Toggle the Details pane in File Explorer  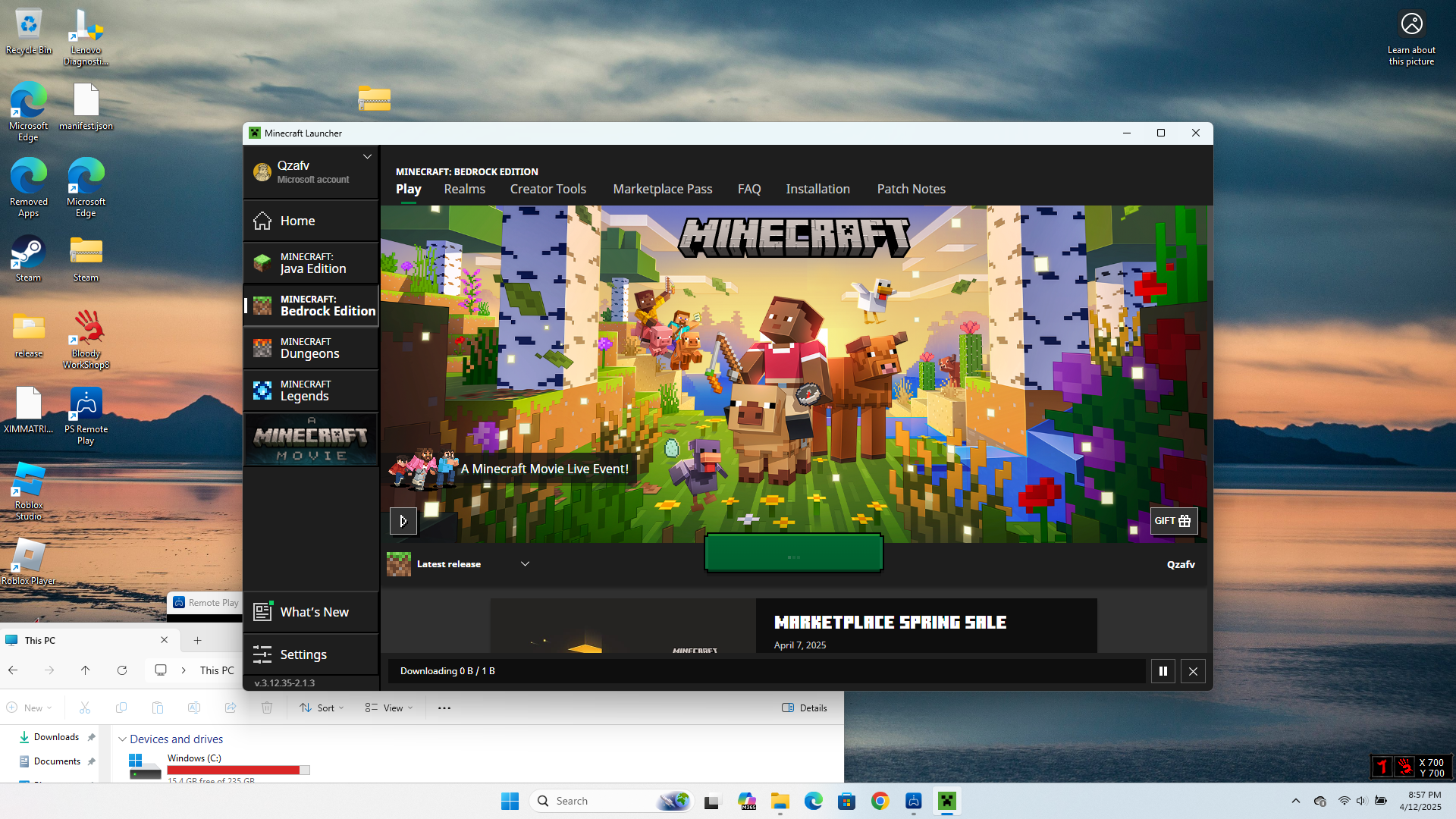[x=805, y=708]
